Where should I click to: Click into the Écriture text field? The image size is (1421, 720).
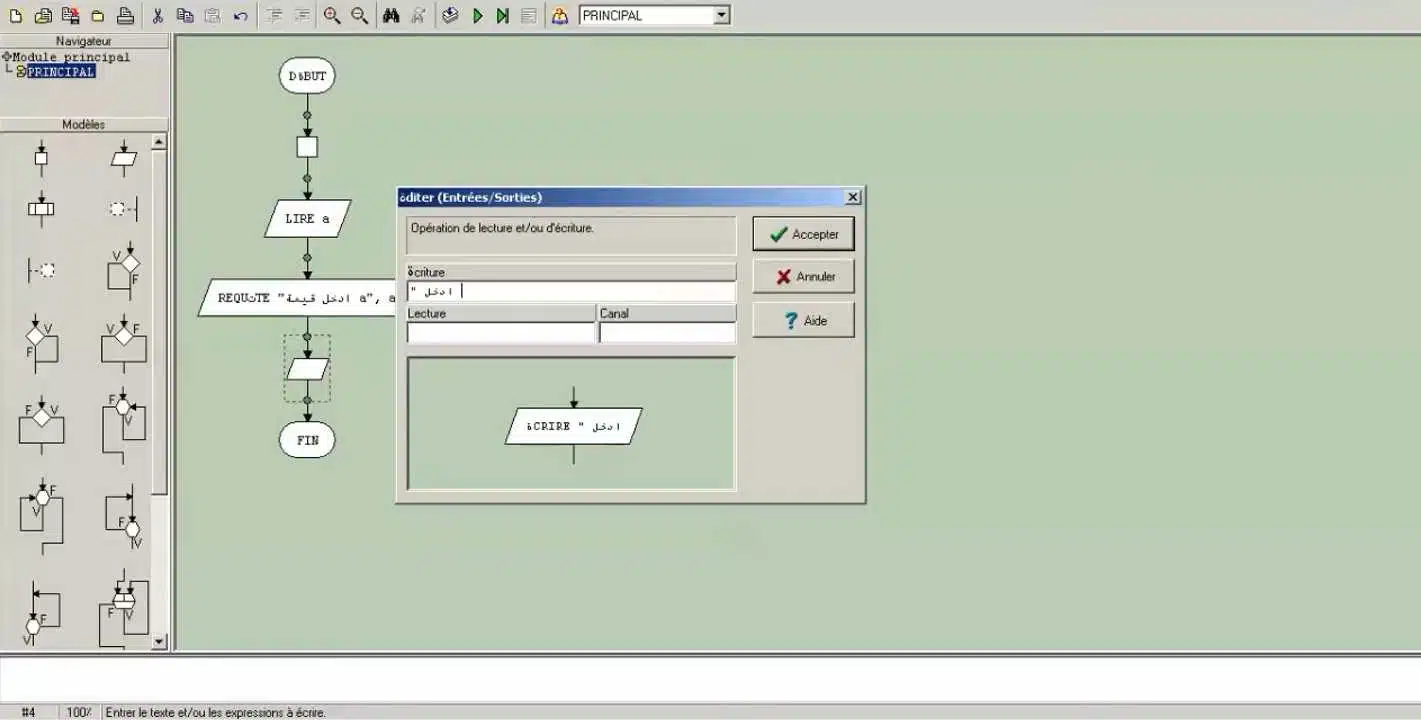coord(571,291)
